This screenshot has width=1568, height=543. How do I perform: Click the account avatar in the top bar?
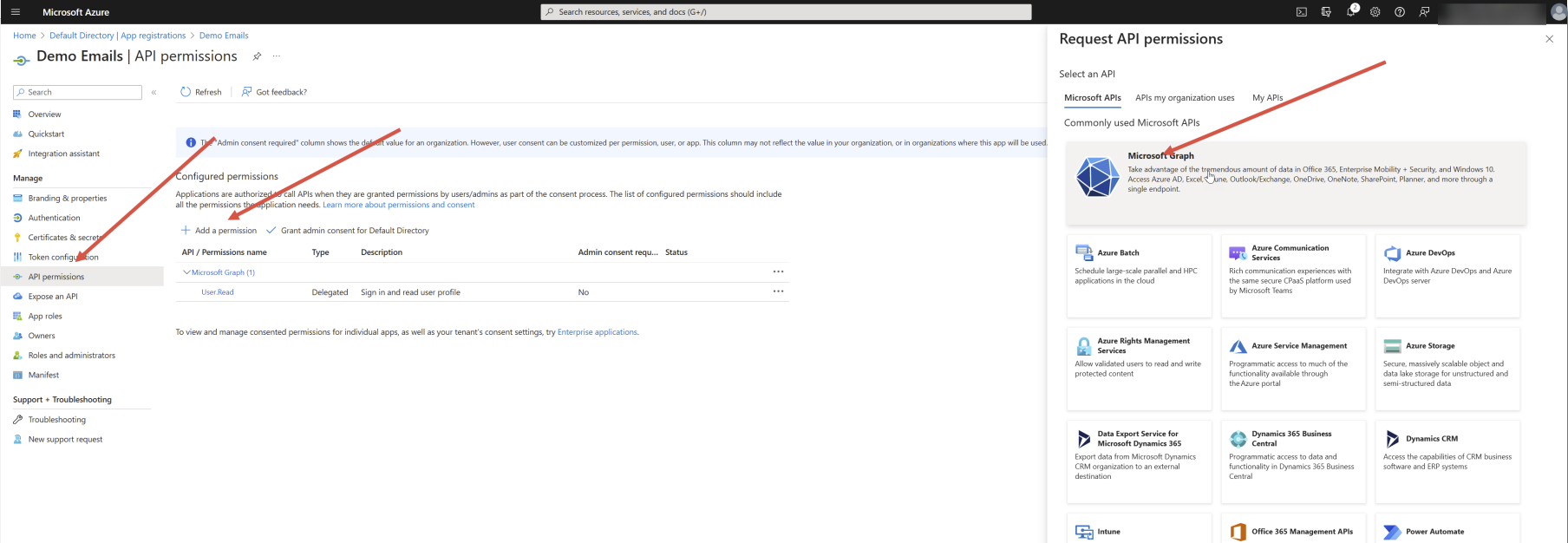[1558, 12]
